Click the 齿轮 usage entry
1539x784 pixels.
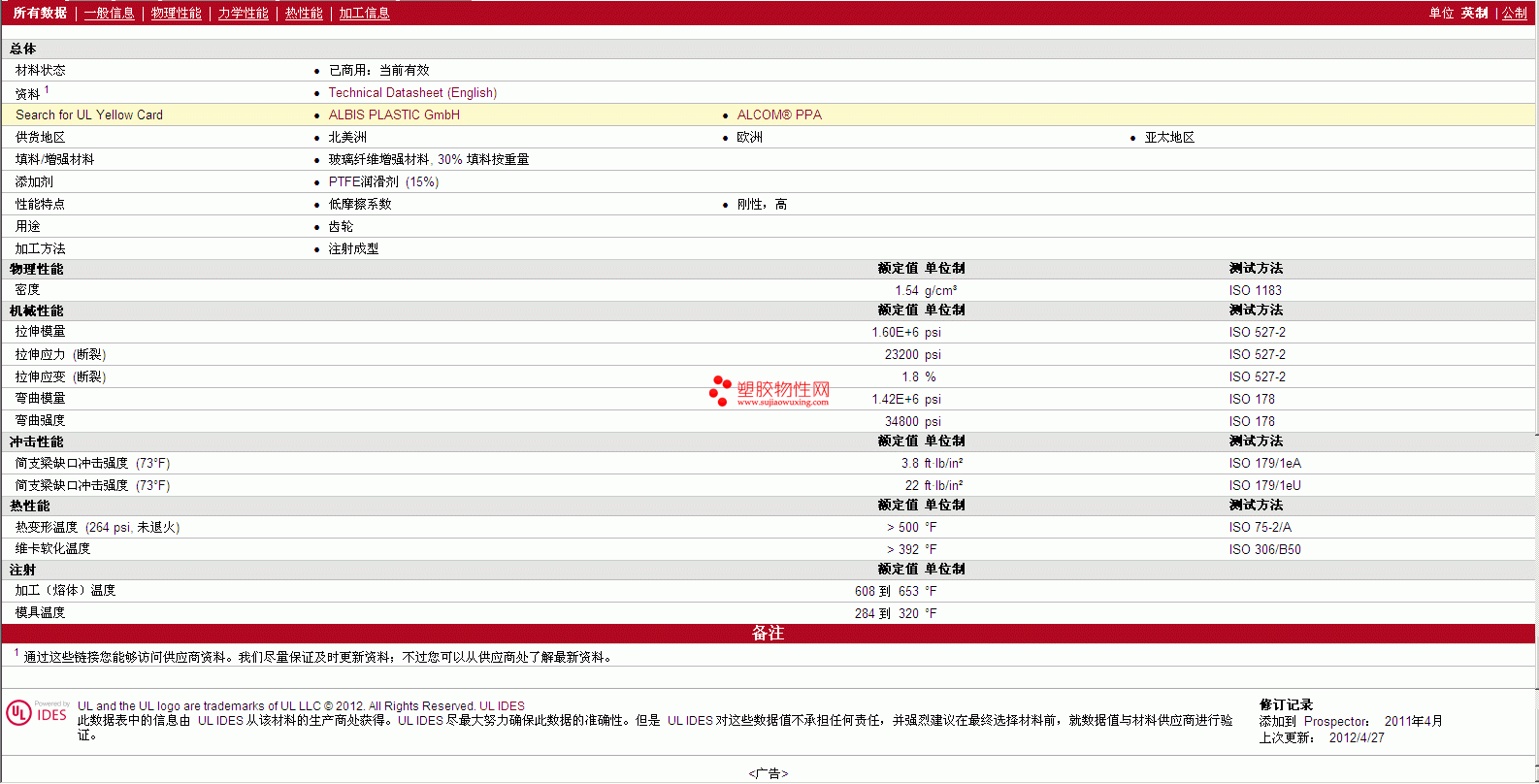coord(341,226)
